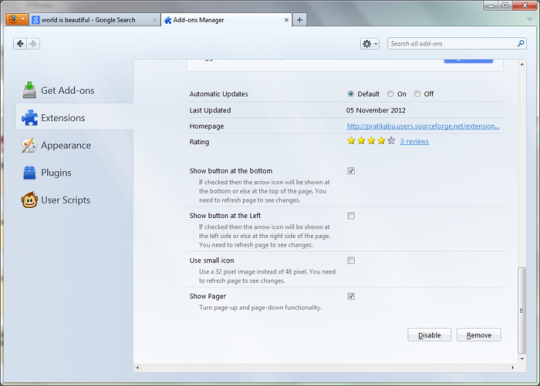Image resolution: width=540 pixels, height=386 pixels.
Task: Go back with the left arrow
Action: click(x=20, y=44)
